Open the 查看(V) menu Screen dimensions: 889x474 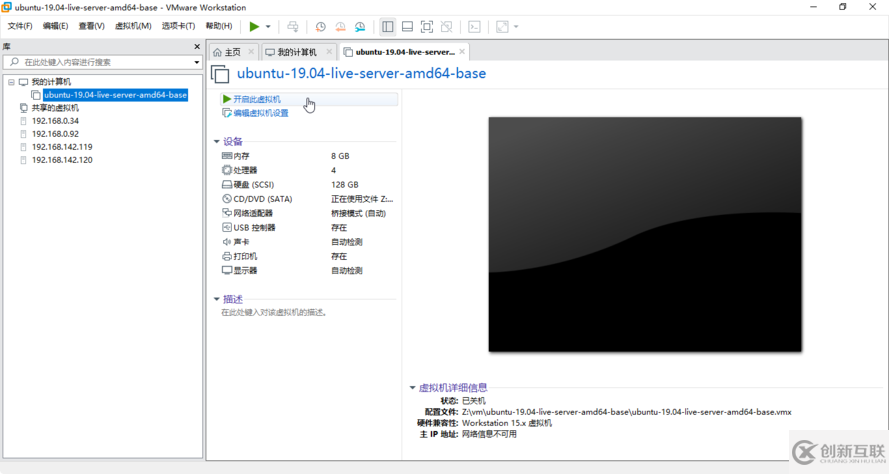click(x=91, y=26)
